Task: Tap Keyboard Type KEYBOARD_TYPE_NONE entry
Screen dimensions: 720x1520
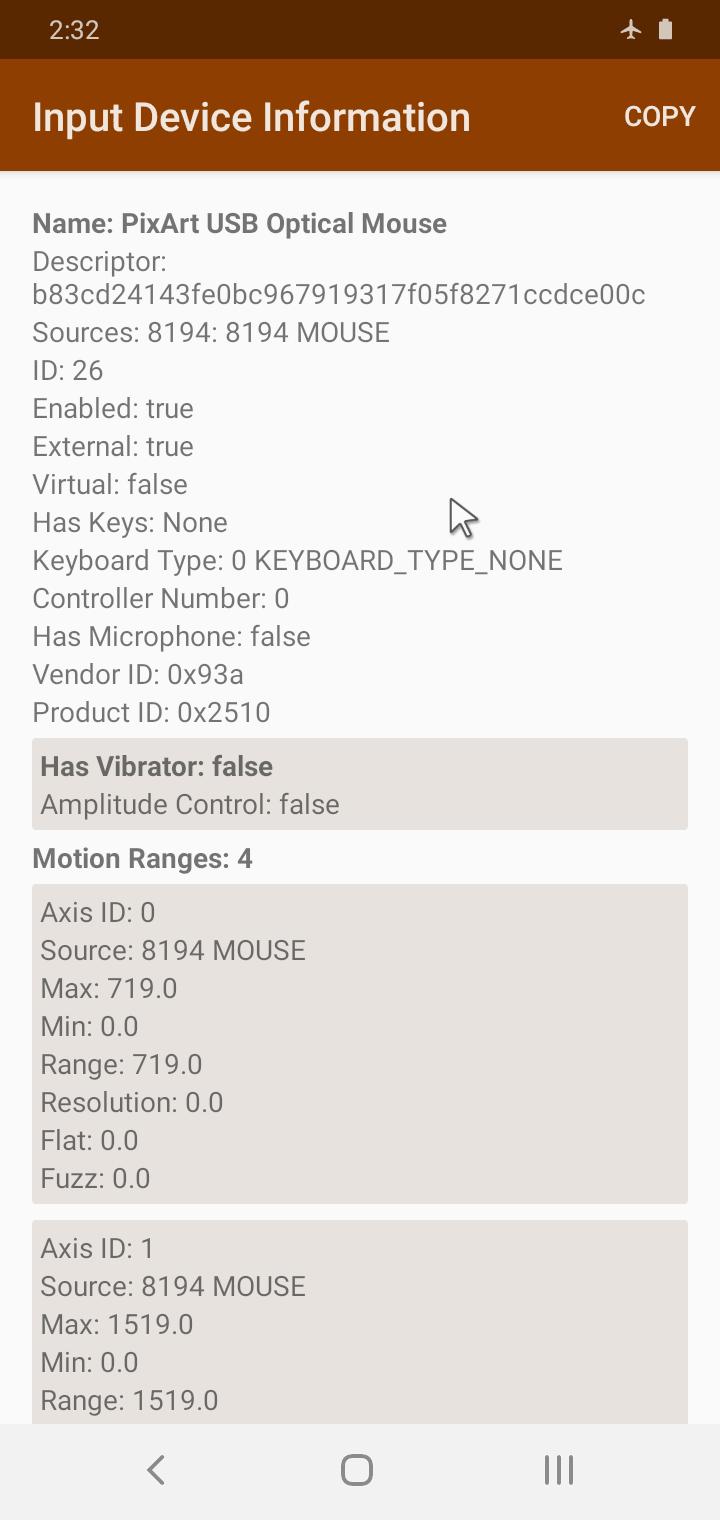Action: (297, 560)
